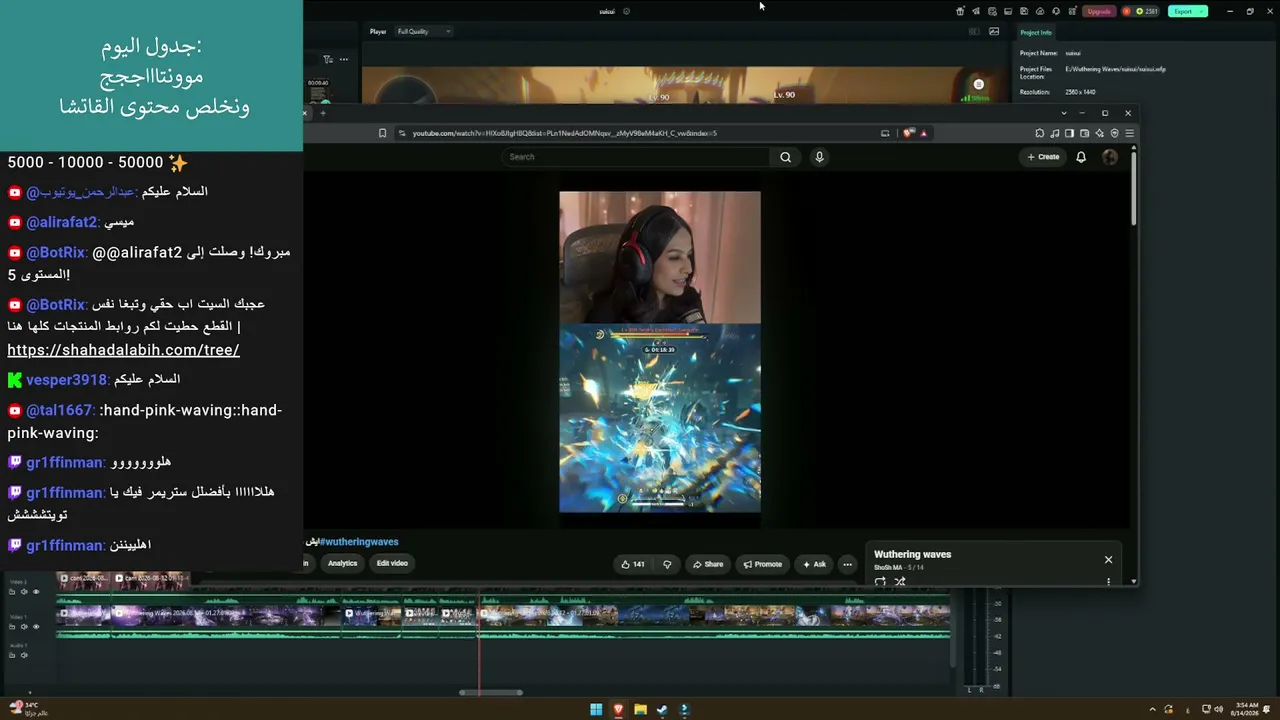This screenshot has height=720, width=1280.
Task: Click the Wuthering waves playlist title
Action: click(912, 554)
